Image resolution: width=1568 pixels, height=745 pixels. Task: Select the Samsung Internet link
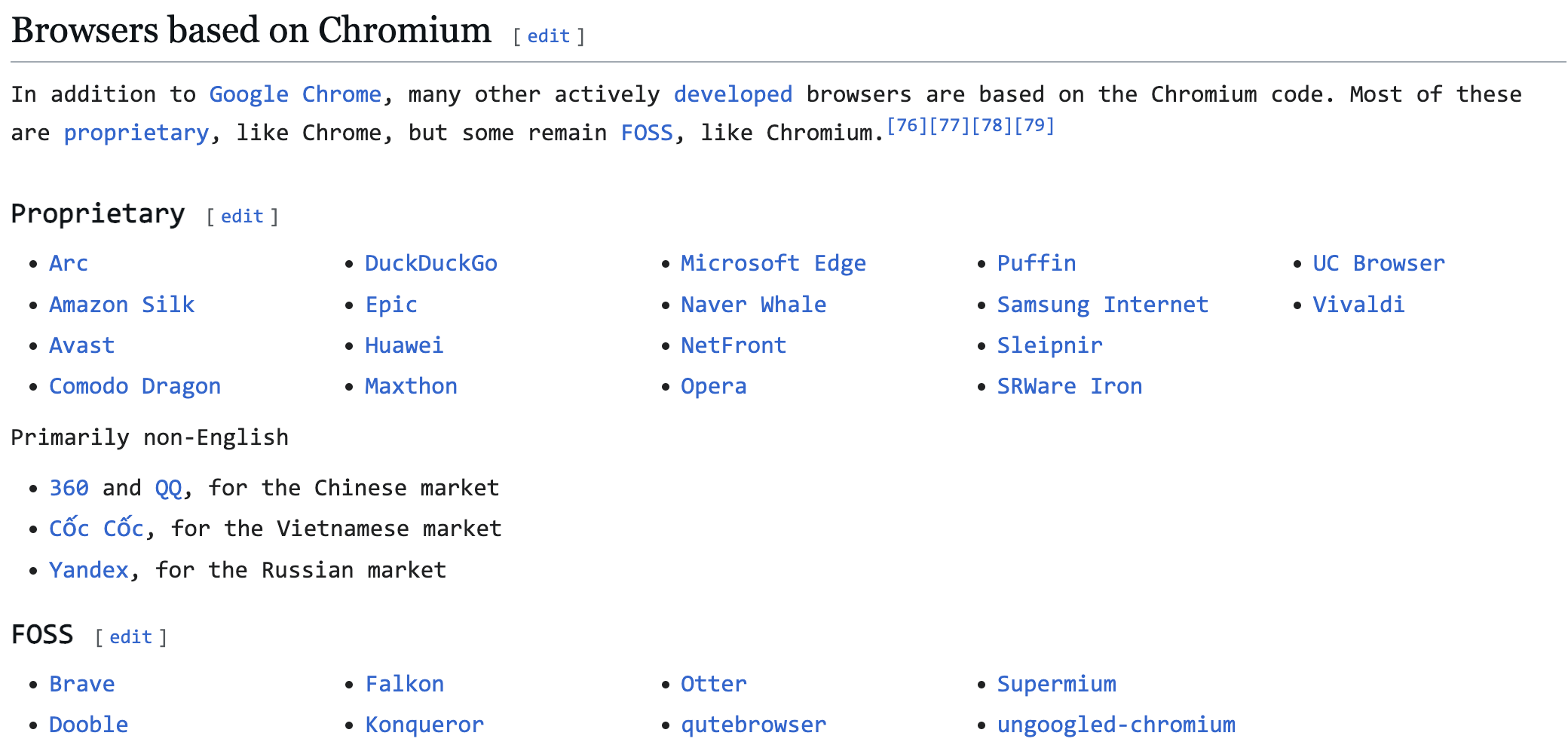coord(1102,305)
